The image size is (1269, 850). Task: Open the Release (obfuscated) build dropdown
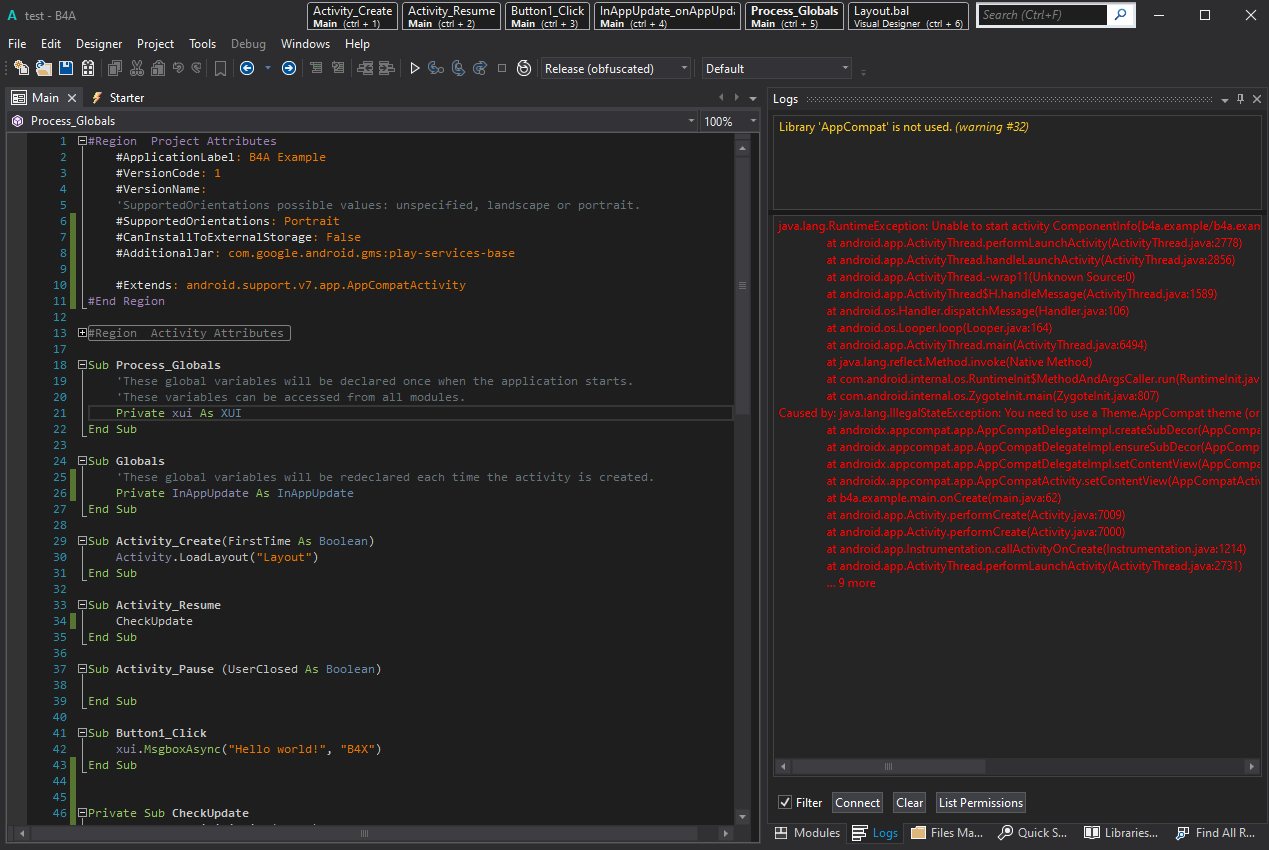pyautogui.click(x=684, y=69)
